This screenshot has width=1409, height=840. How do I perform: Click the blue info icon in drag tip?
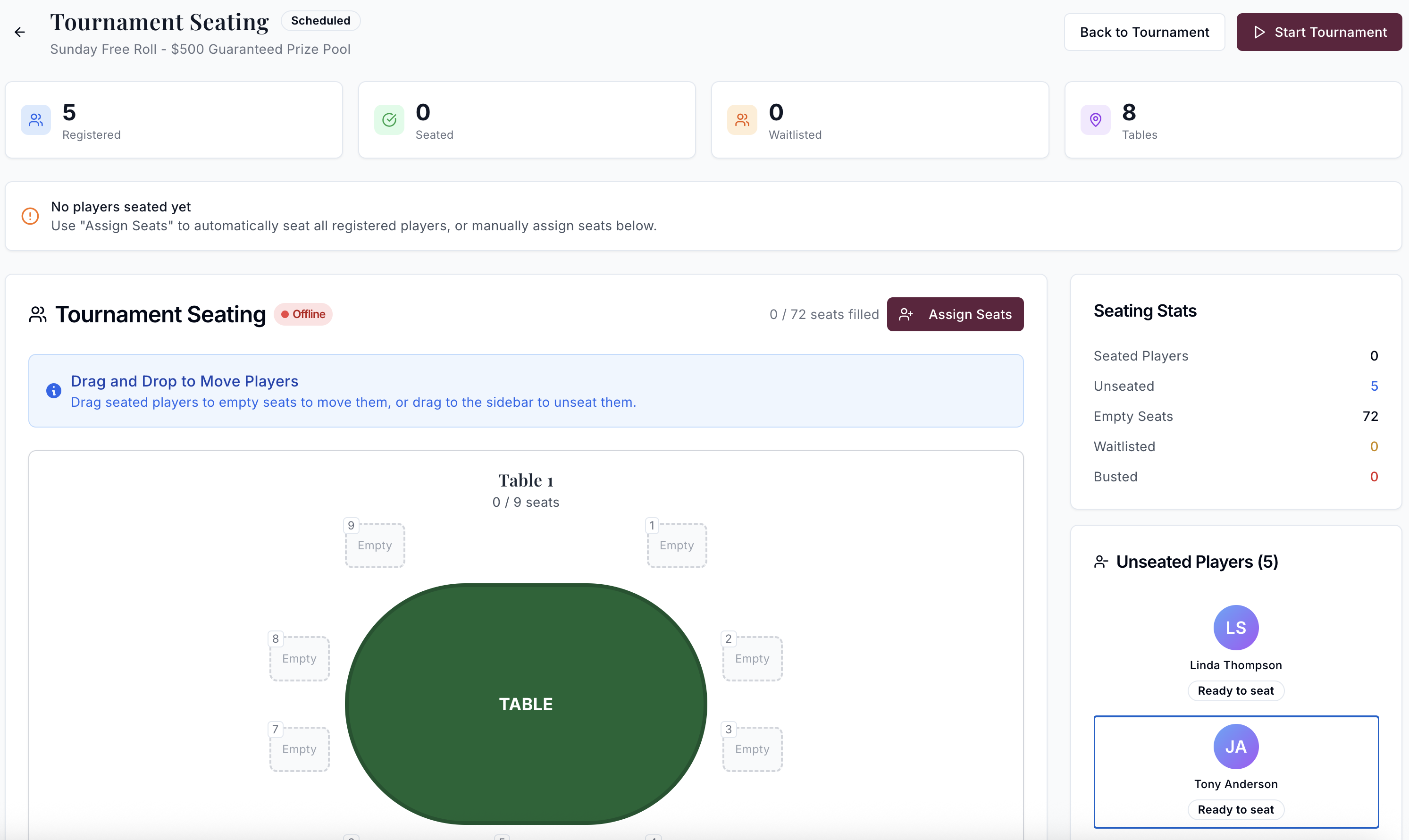[54, 391]
